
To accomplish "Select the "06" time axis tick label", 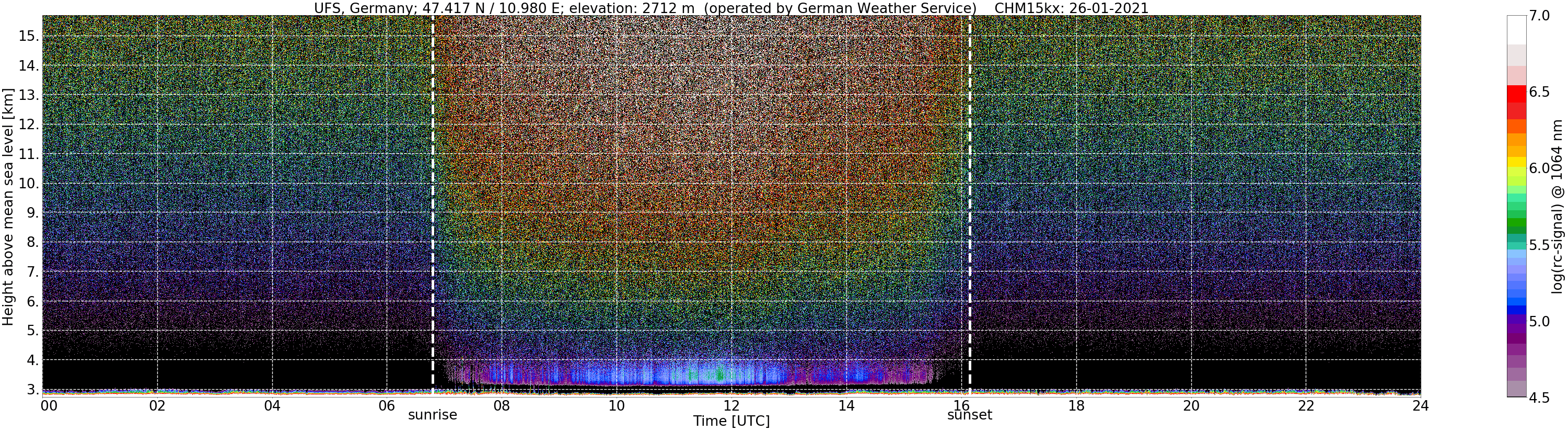I will pos(387,405).
